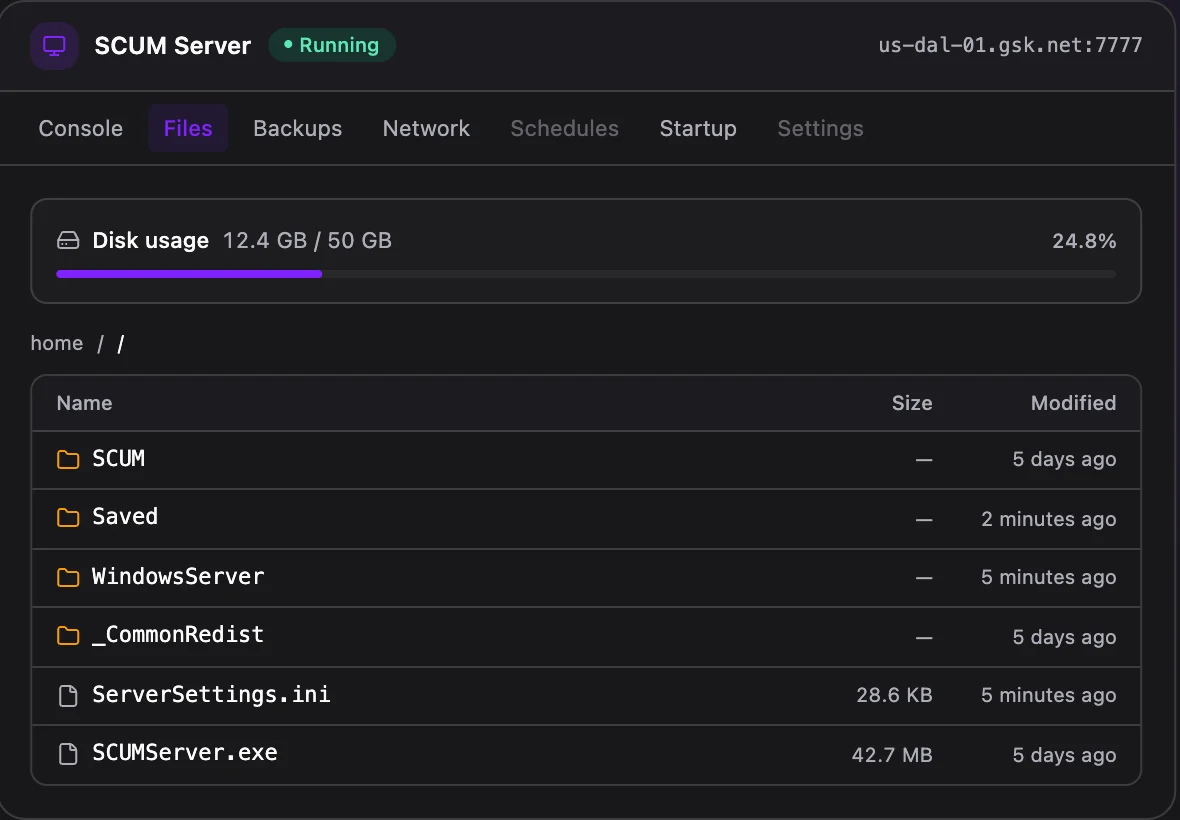Click the server address us-dal-01.gsk.net:7777
This screenshot has width=1180, height=820.
click(x=1010, y=45)
